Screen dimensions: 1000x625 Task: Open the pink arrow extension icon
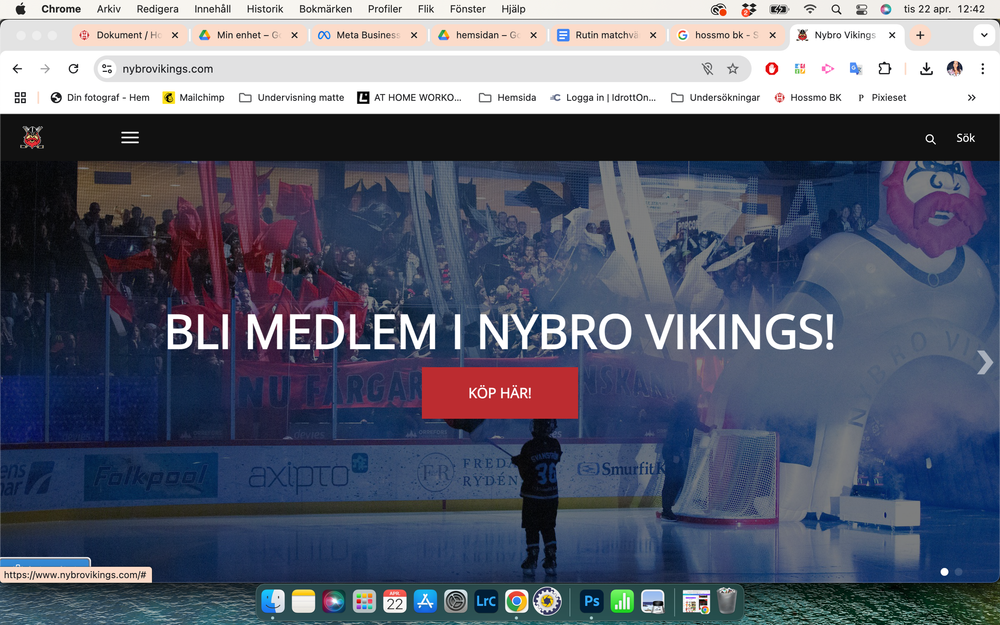coord(828,69)
